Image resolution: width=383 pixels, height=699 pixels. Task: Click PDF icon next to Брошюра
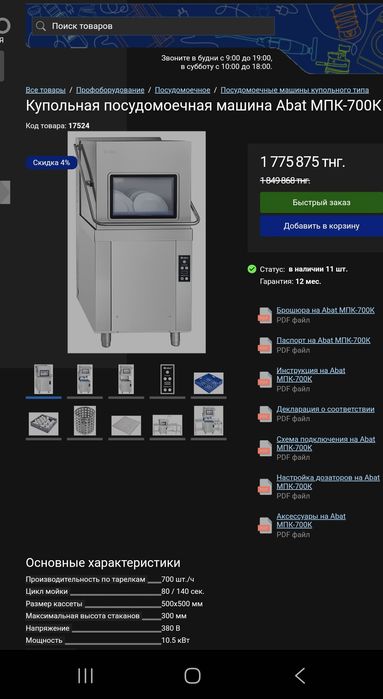pyautogui.click(x=265, y=315)
